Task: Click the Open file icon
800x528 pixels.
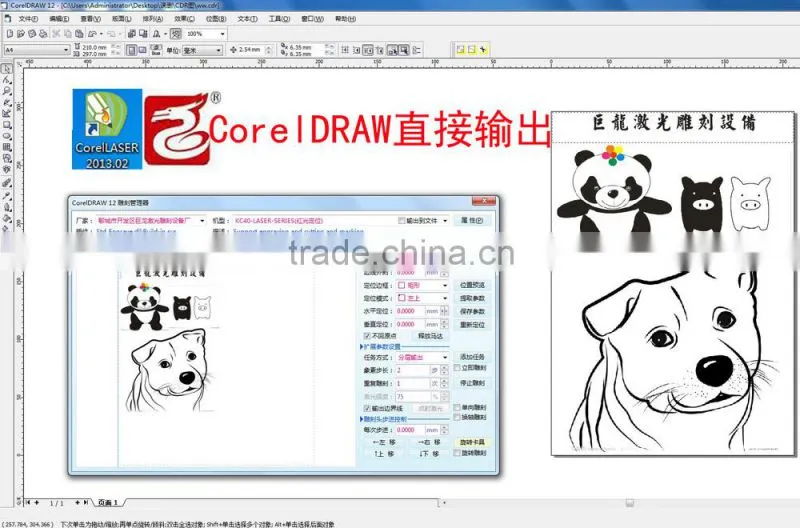Action: [21, 34]
